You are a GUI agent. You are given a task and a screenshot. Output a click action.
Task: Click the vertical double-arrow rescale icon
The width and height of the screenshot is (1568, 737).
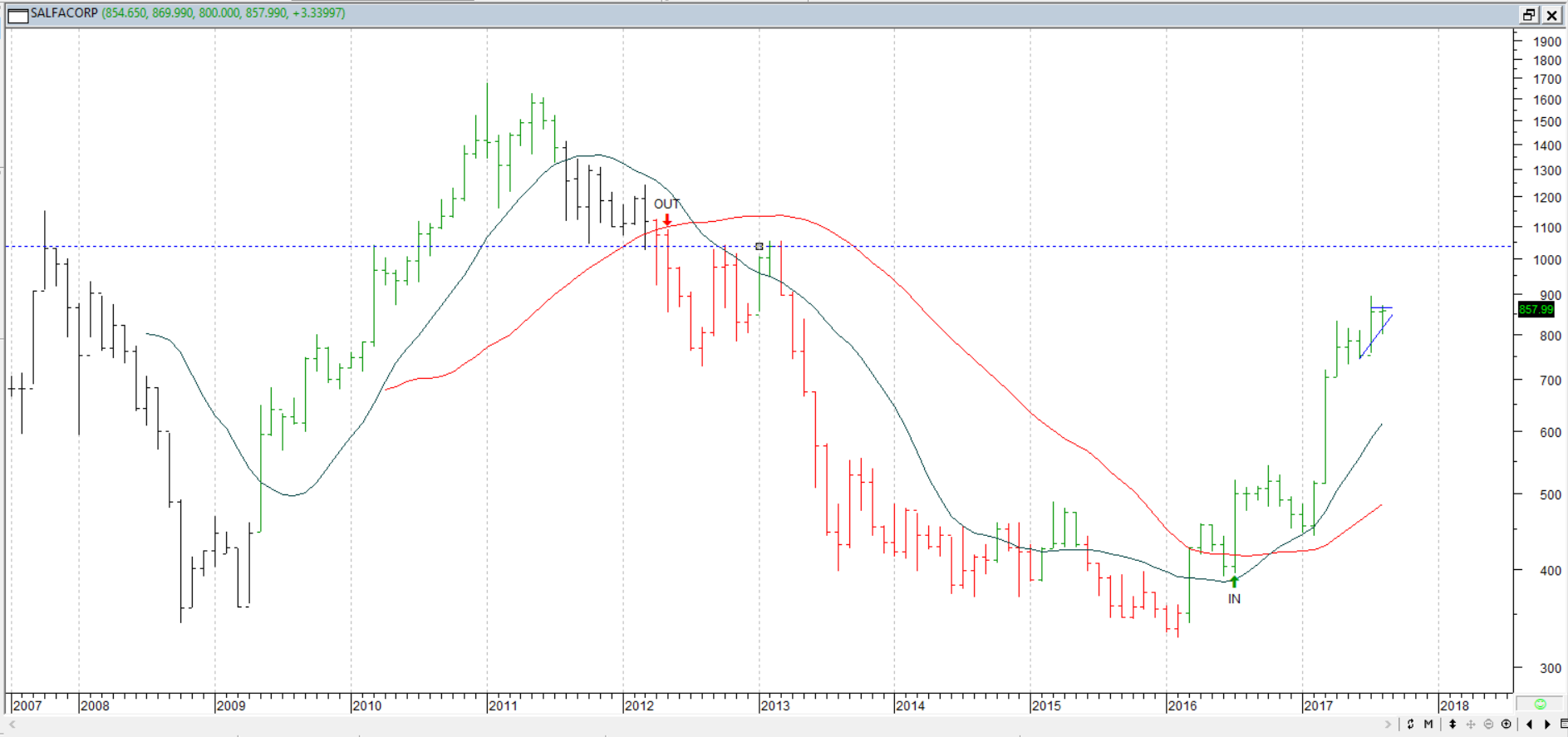point(1452,725)
